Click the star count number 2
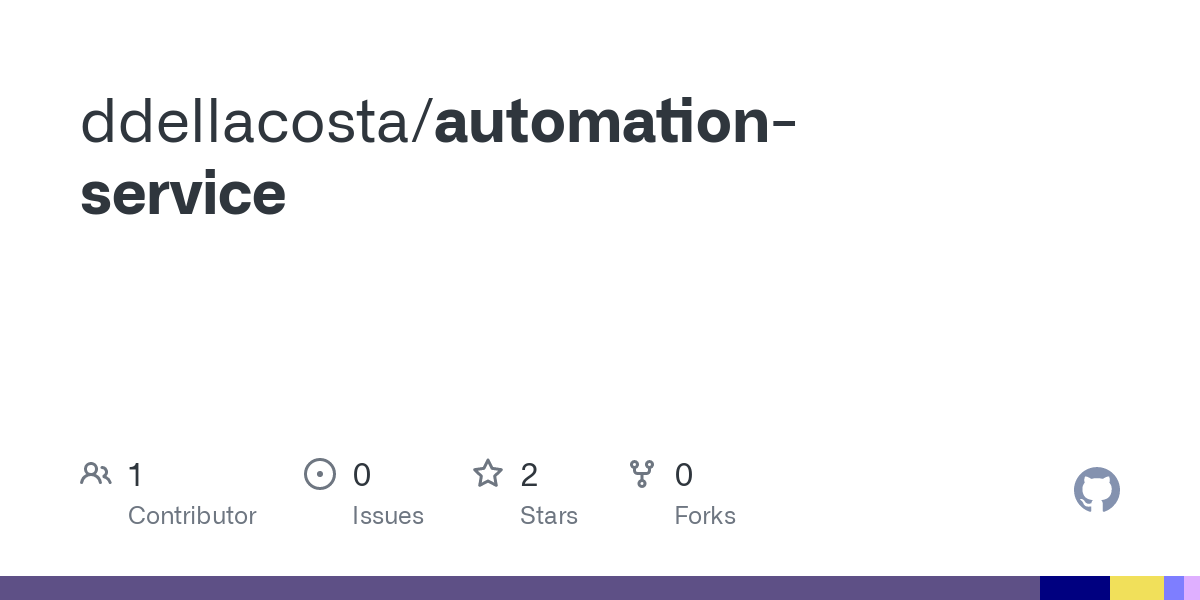This screenshot has height=600, width=1200. (x=530, y=475)
